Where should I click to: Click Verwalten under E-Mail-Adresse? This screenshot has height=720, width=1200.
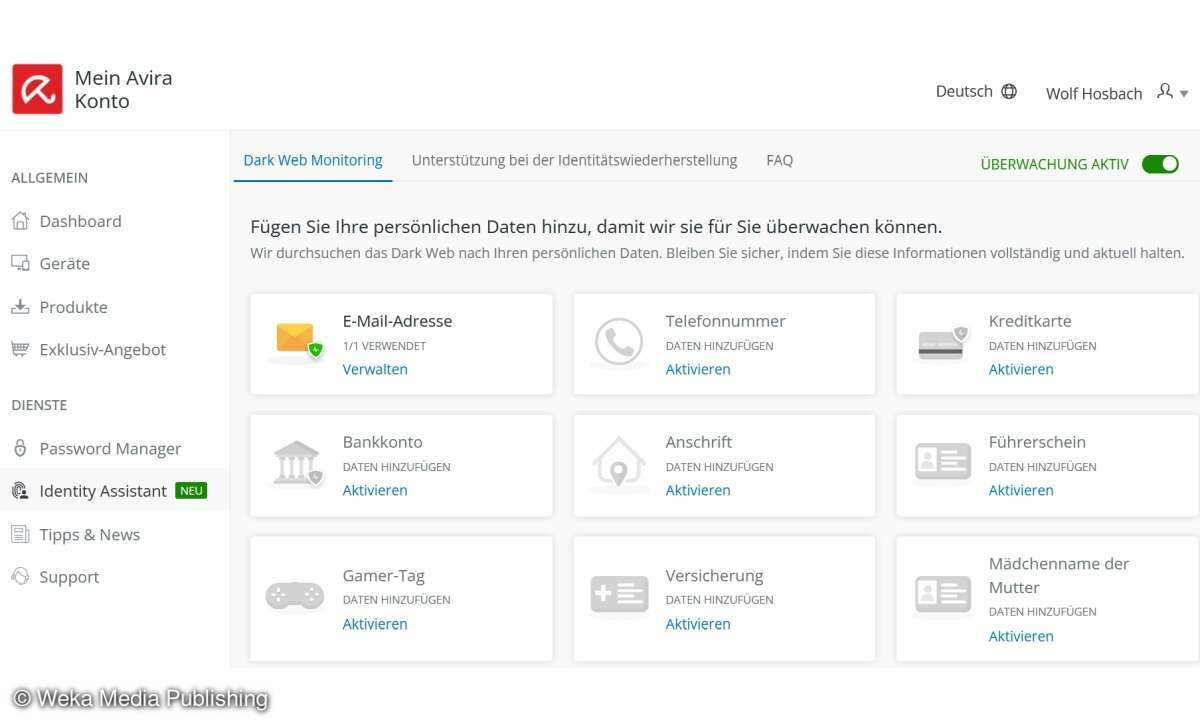375,369
